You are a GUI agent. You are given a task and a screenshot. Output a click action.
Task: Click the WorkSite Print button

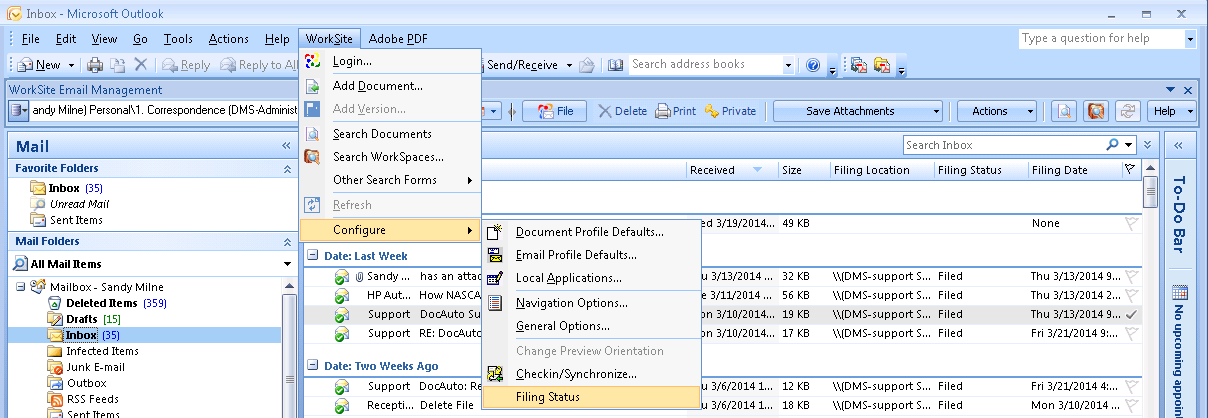pos(676,111)
